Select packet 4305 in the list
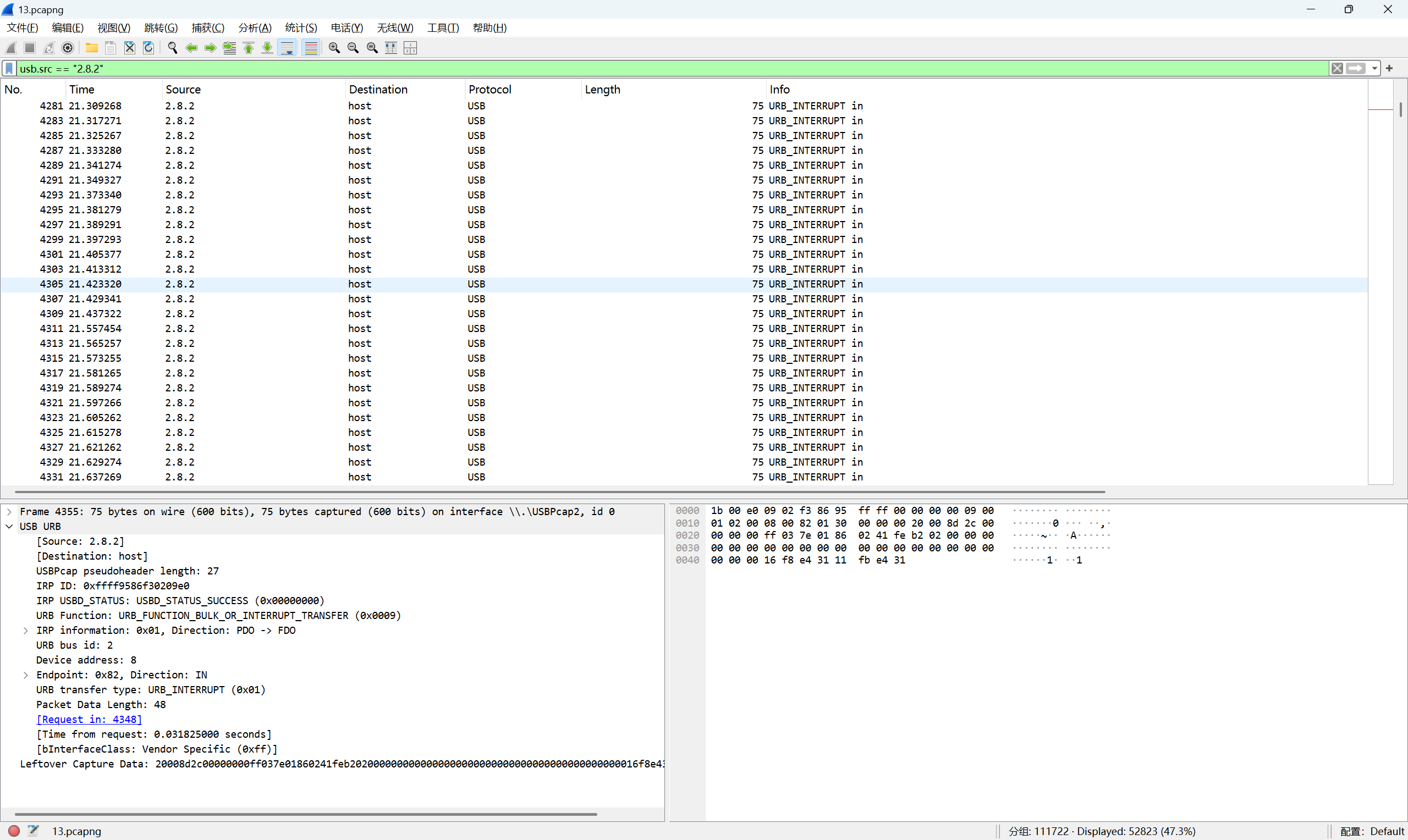Image resolution: width=1408 pixels, height=840 pixels. click(x=684, y=284)
